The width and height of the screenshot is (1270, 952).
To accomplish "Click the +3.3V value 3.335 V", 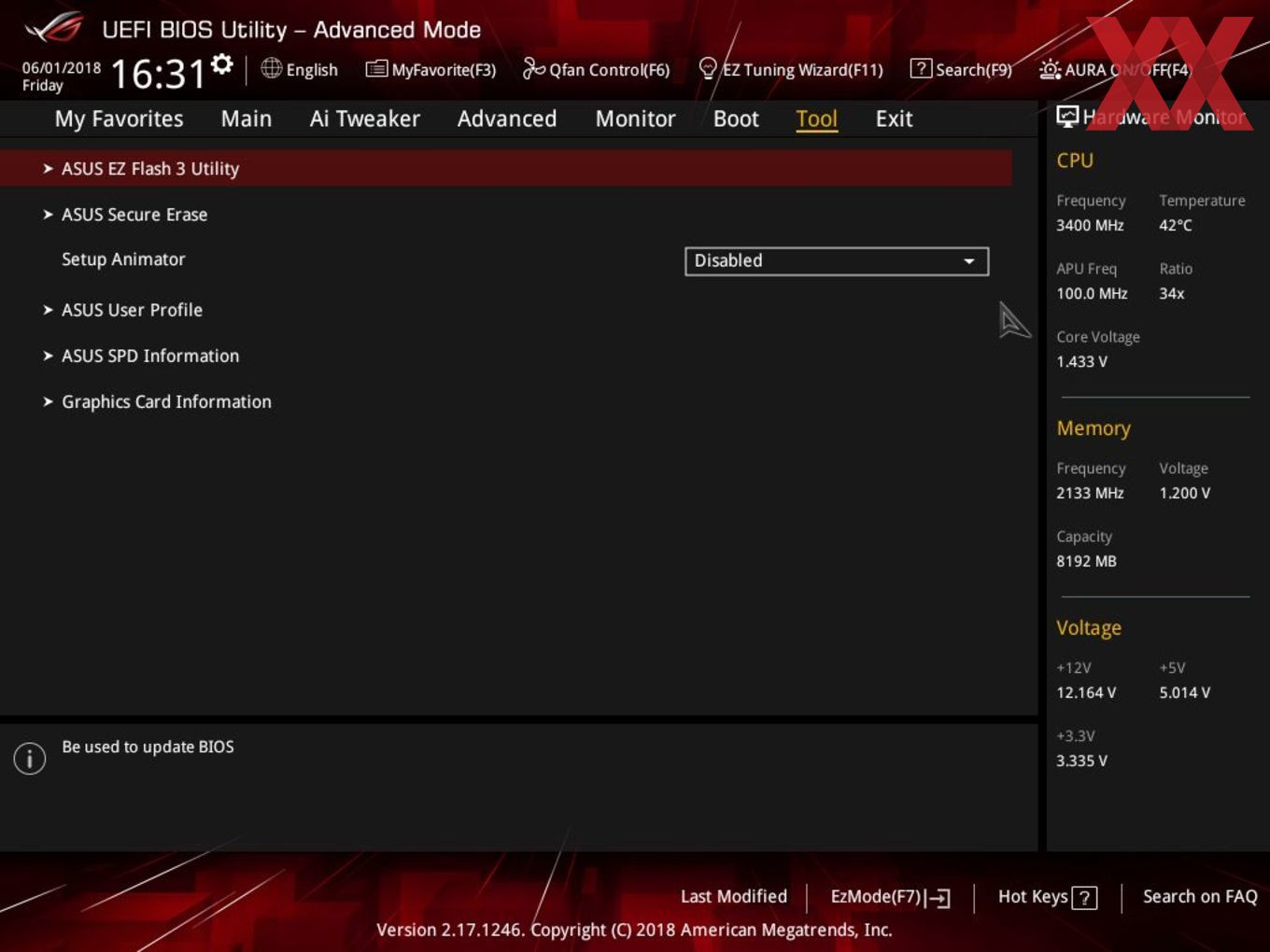I will coord(1081,761).
